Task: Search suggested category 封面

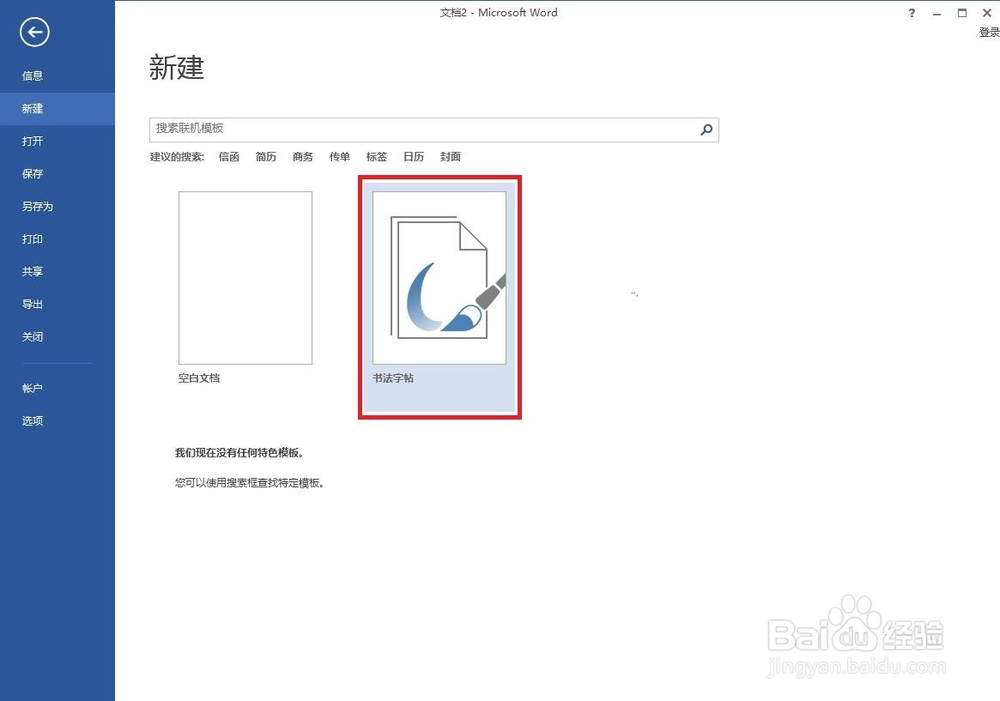Action: pyautogui.click(x=450, y=156)
